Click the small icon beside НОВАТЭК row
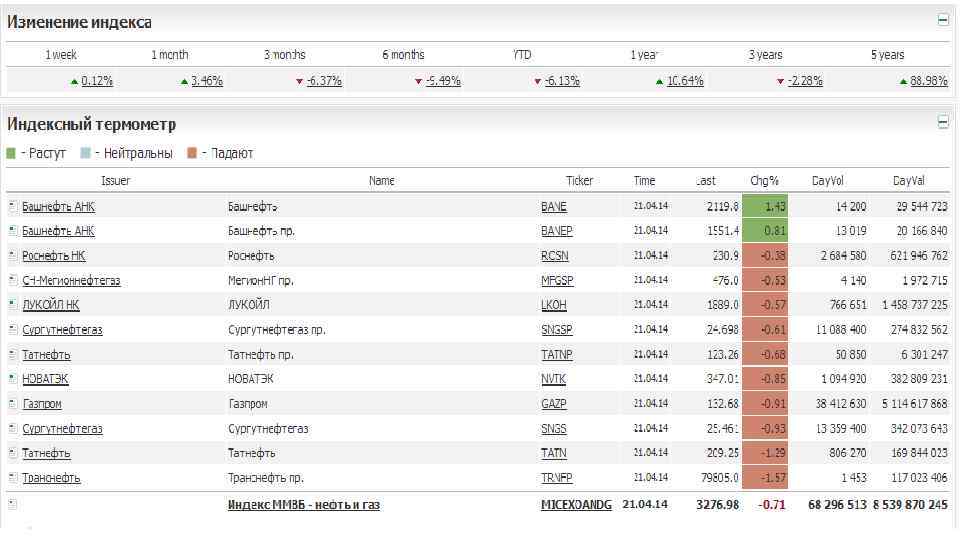Viewport: 960px width, 540px height. click(x=13, y=379)
